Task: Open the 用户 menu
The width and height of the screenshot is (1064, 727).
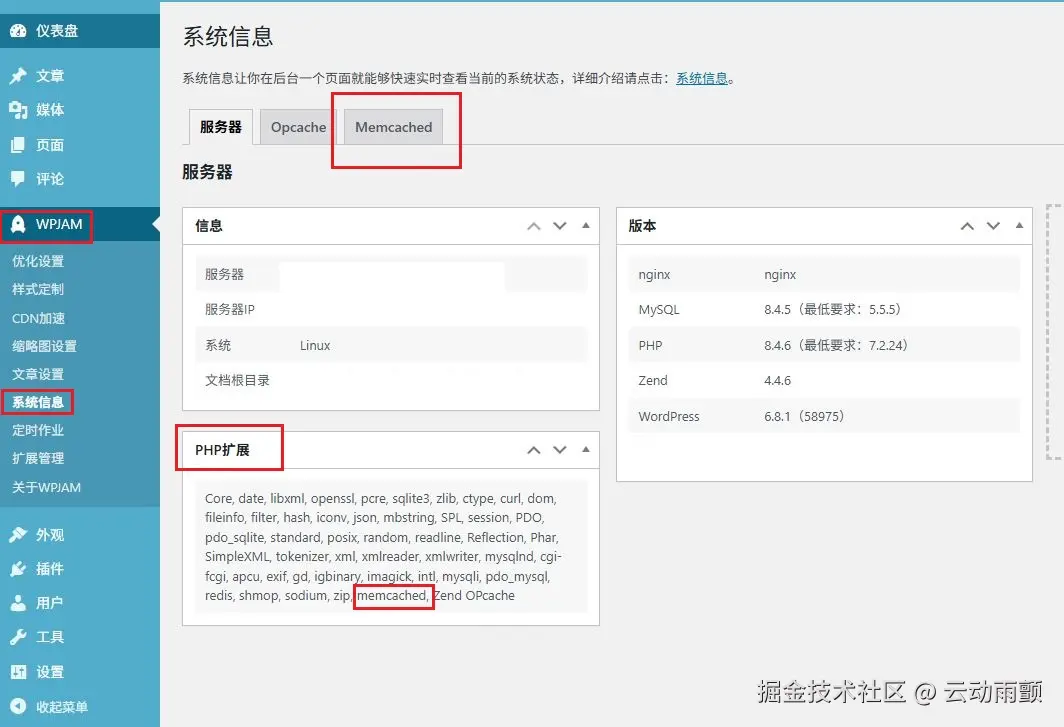Action: pos(80,603)
